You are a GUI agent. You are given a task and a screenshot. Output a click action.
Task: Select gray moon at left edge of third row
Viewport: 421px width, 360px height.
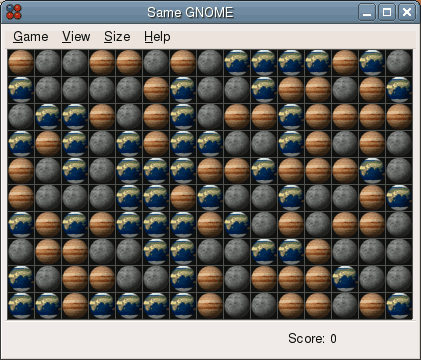pyautogui.click(x=21, y=117)
